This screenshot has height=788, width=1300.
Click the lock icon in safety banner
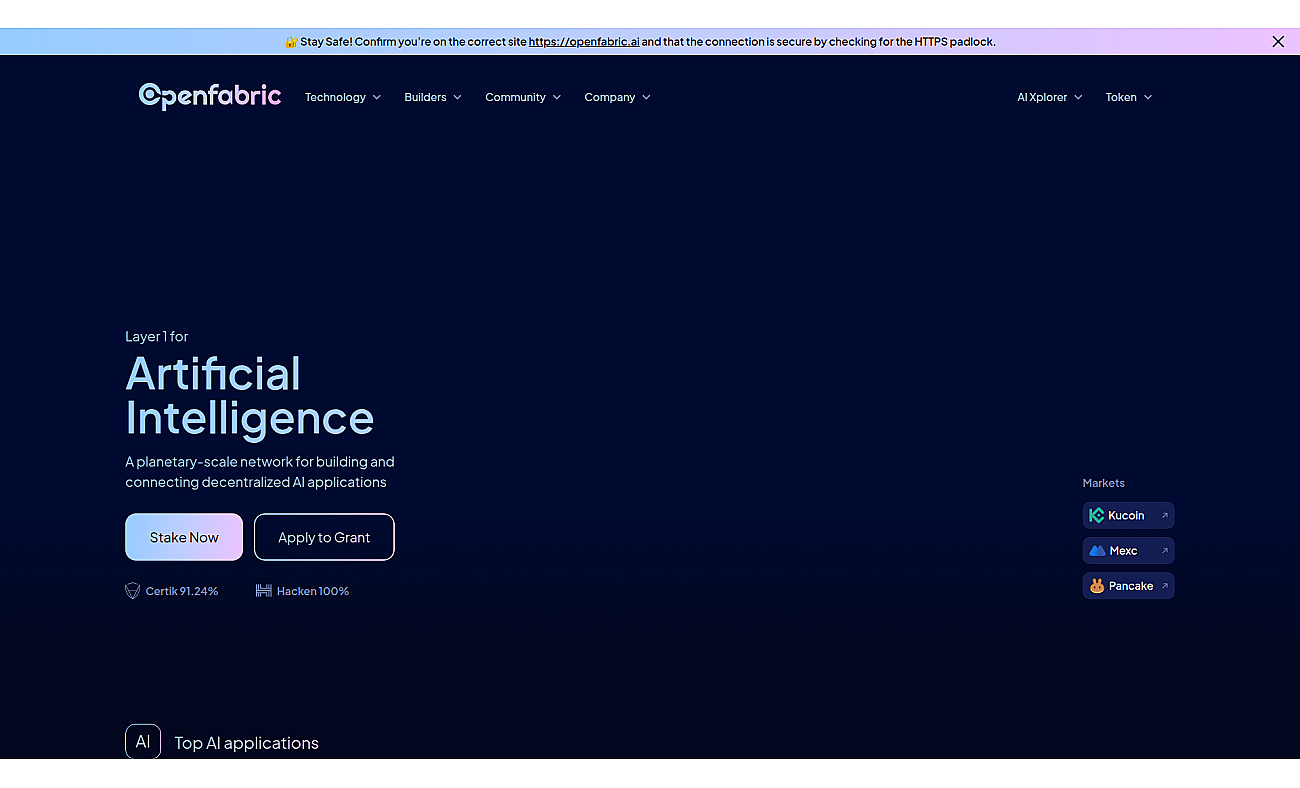tap(291, 42)
